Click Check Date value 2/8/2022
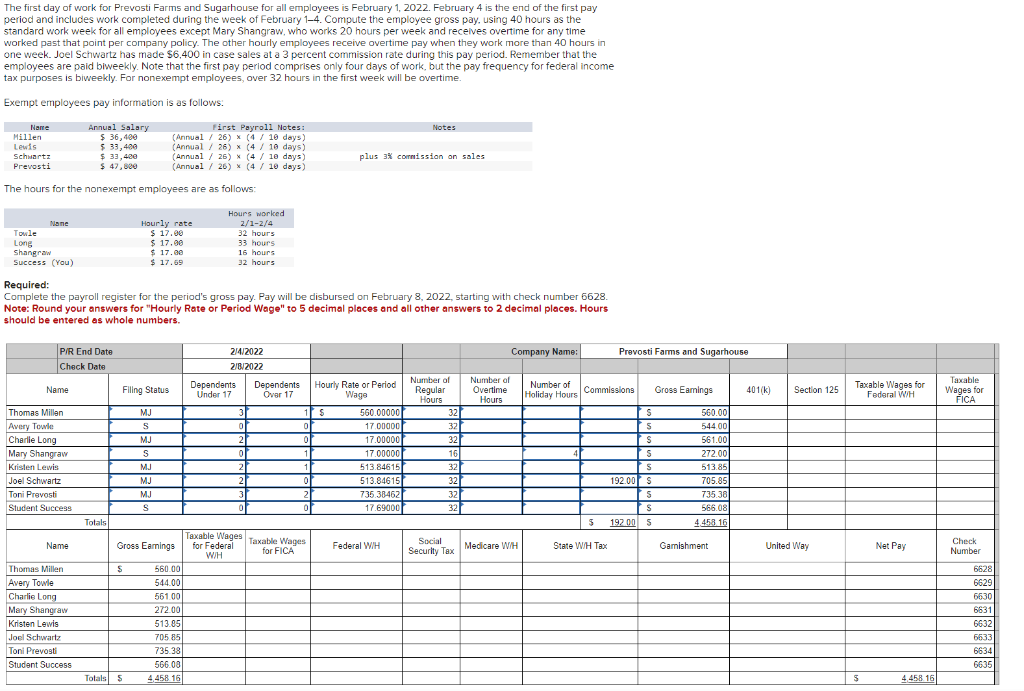1024x691 pixels. coord(246,366)
